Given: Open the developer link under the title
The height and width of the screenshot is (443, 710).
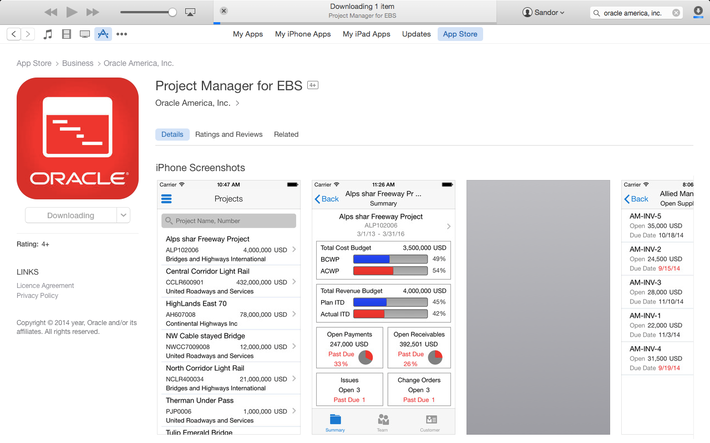Looking at the screenshot, I should click(x=197, y=103).
